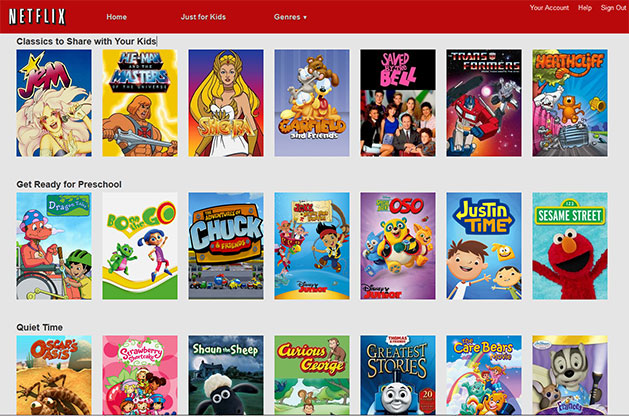The width and height of the screenshot is (629, 416).
Task: Select the Justin Time tile
Action: 484,246
